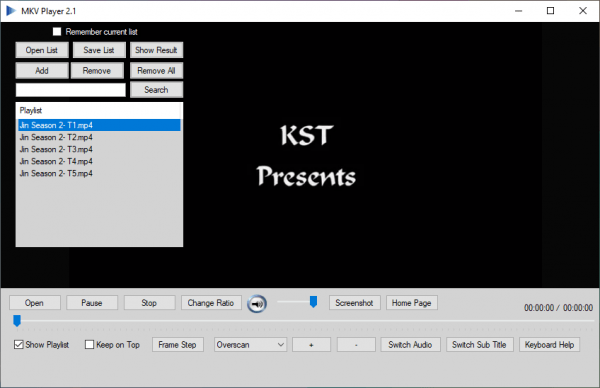The width and height of the screenshot is (600, 388).
Task: Take a Screenshot of the video
Action: point(354,303)
